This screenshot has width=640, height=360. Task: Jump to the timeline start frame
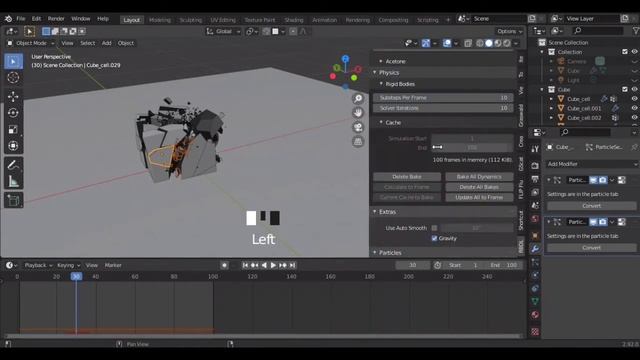[x=245, y=265]
